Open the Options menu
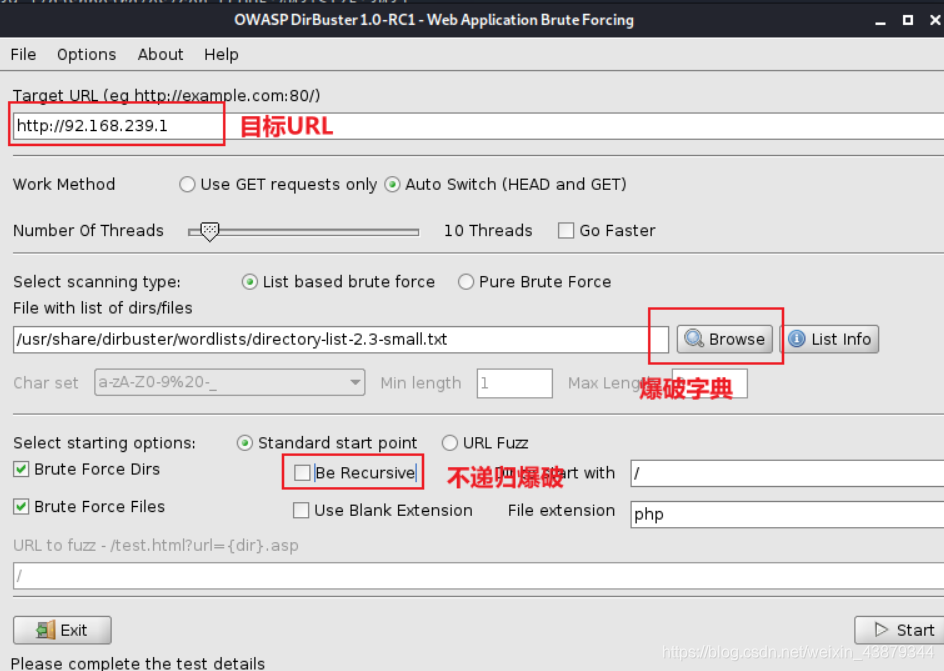 tap(86, 55)
